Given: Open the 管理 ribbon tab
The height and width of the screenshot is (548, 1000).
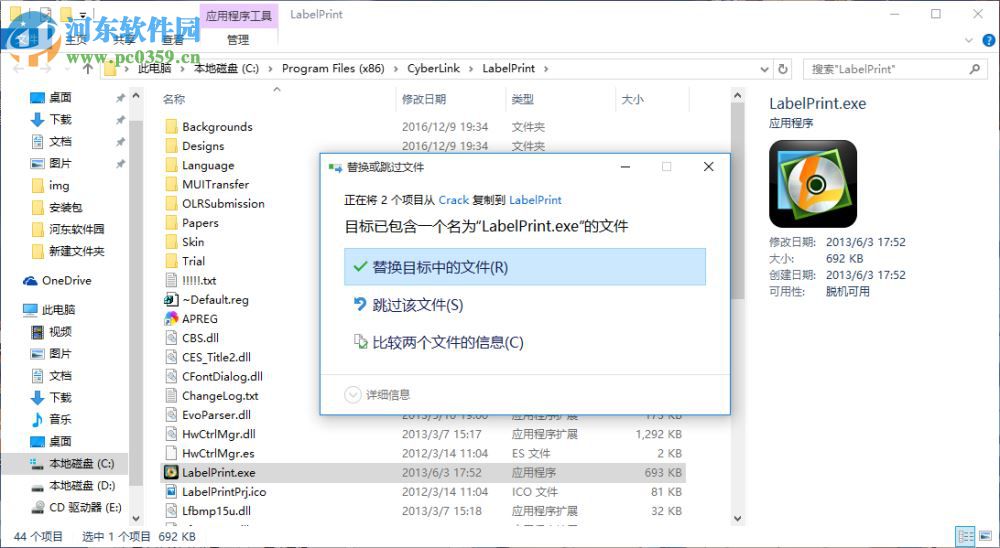Looking at the screenshot, I should (x=238, y=40).
